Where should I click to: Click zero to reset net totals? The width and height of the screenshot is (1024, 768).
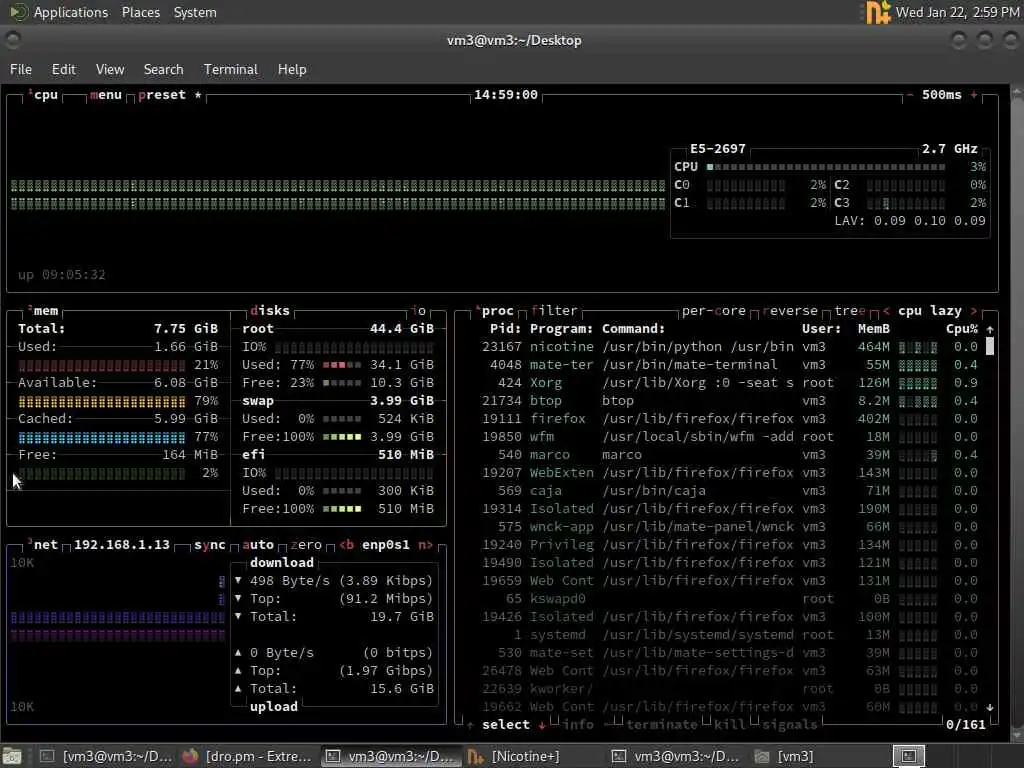[306, 545]
